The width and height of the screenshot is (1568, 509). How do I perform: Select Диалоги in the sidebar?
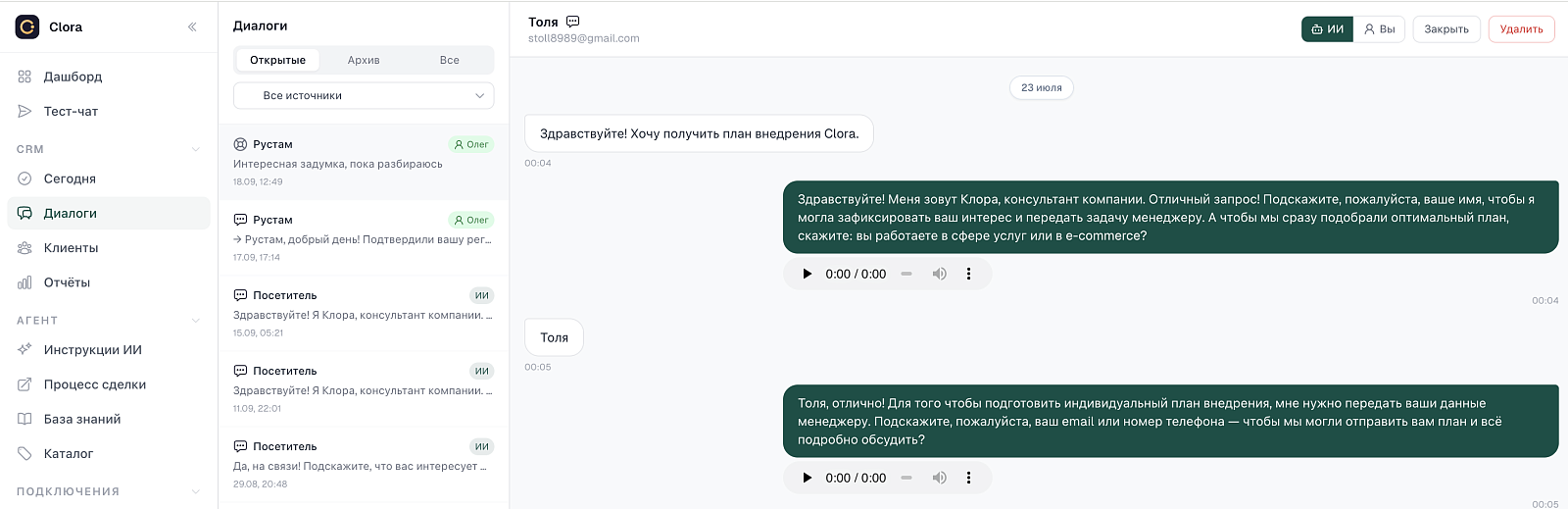point(109,213)
